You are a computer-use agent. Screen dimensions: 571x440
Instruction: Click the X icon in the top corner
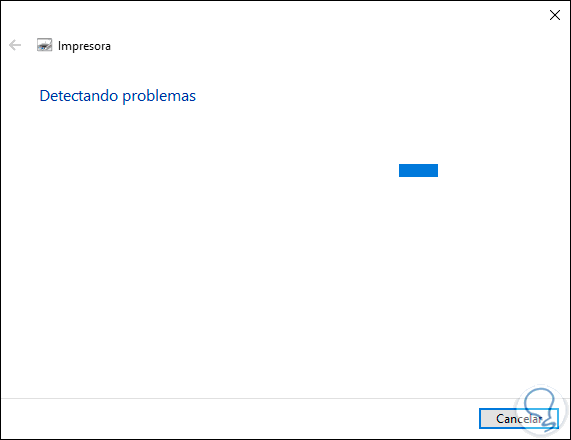point(555,15)
